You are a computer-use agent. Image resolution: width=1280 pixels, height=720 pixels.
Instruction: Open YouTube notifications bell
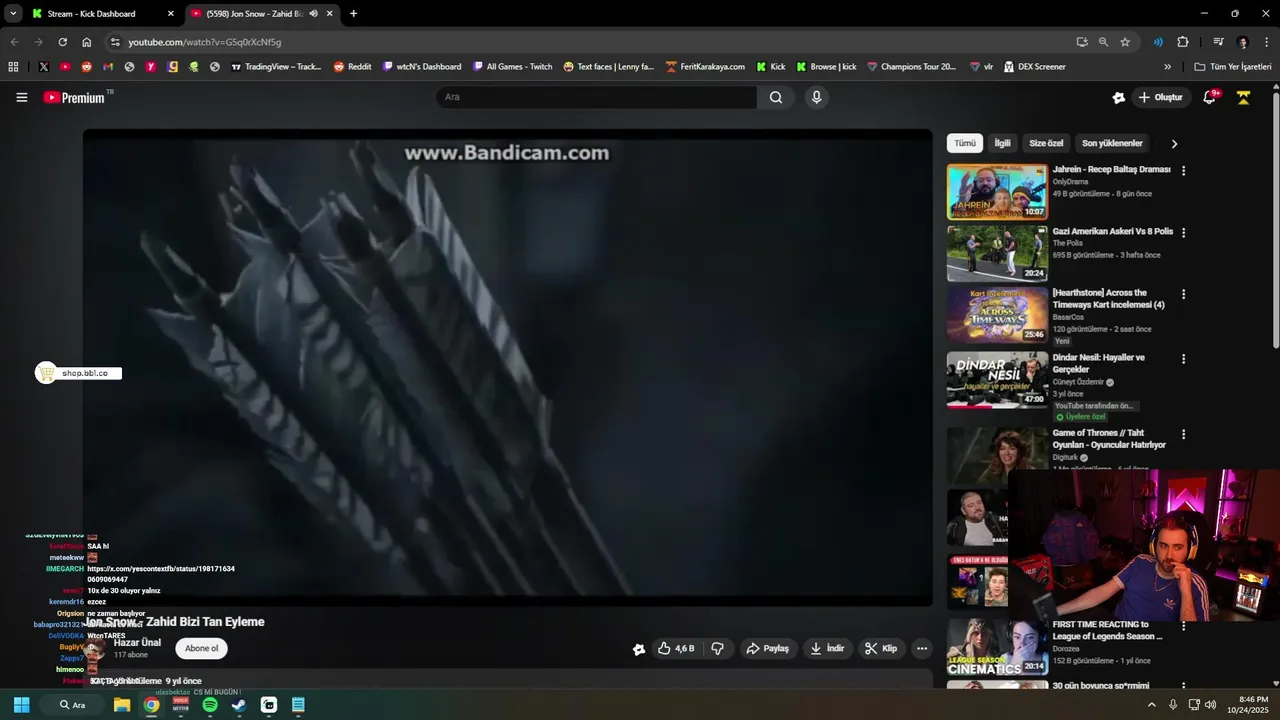[x=1209, y=97]
